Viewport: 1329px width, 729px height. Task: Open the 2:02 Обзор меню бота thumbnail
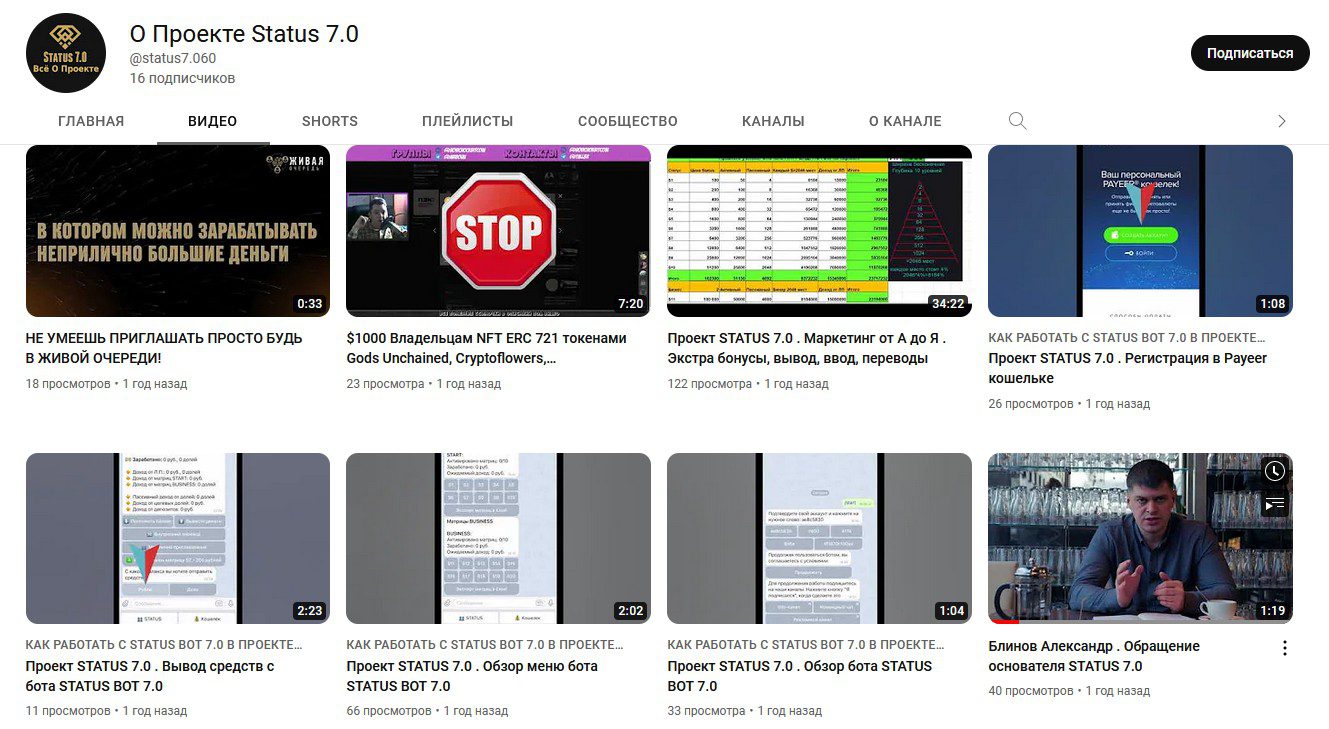tap(498, 539)
